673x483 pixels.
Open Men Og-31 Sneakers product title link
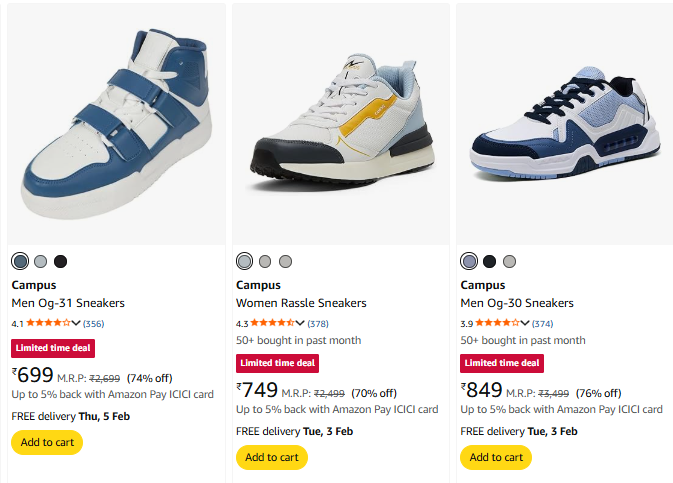(68, 303)
